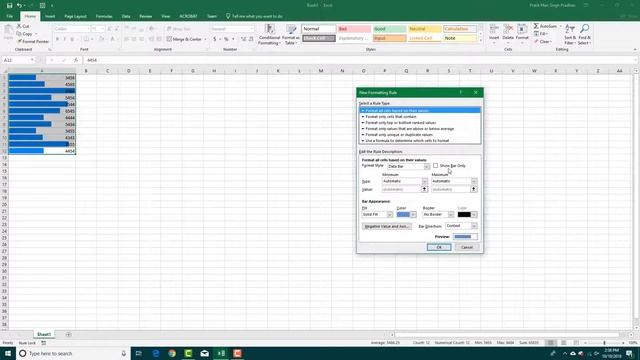This screenshot has width=640, height=360.
Task: Click the Save icon in title bar
Action: 9,5
